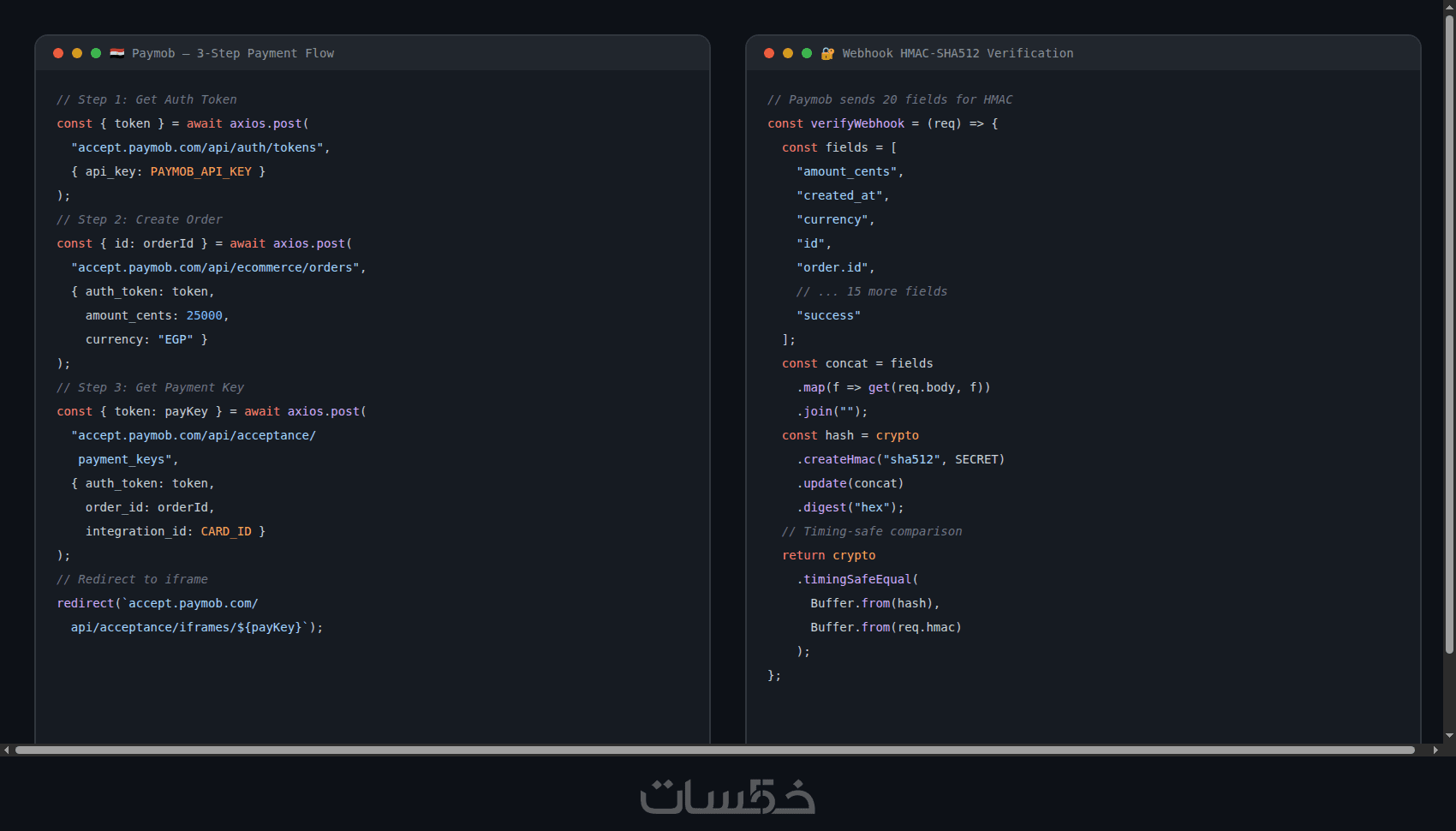Click the comment "// Step 2: Create Order"
This screenshot has height=831, width=1456.
click(140, 219)
